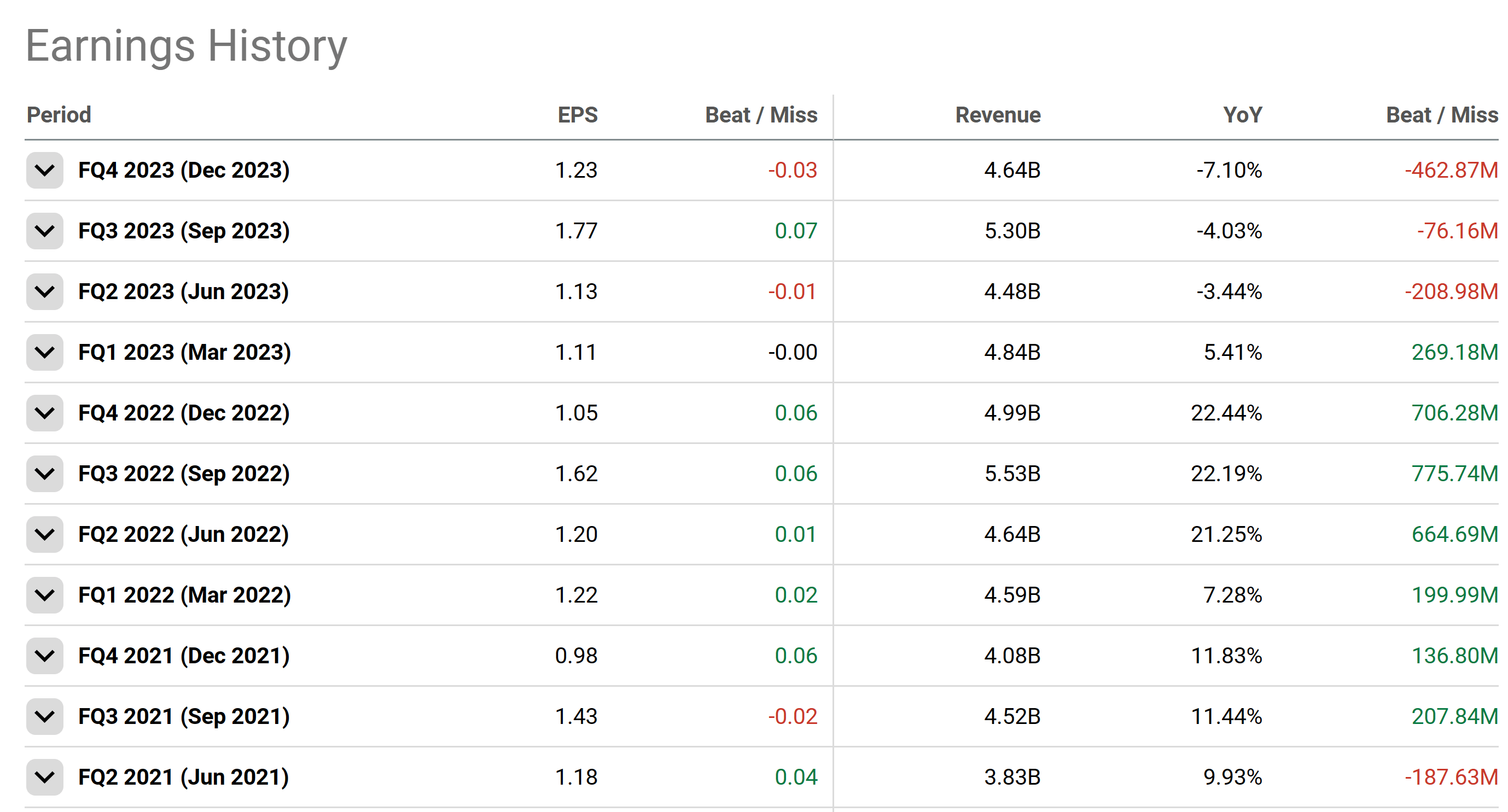The width and height of the screenshot is (1508, 812).
Task: Expand the FQ4 2022 (Dec 2022) row
Action: (x=44, y=413)
